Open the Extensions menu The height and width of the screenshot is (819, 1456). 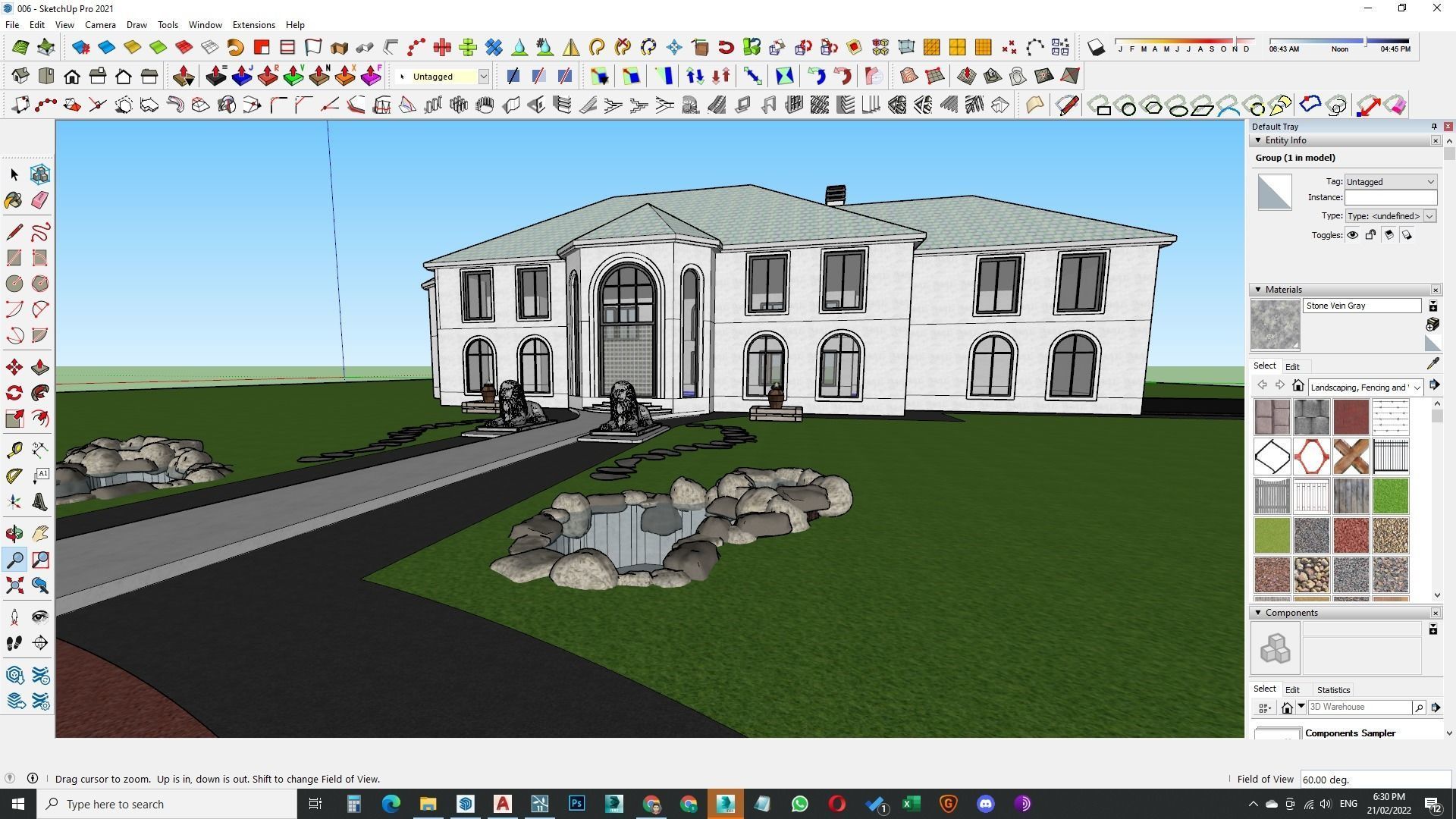click(x=253, y=25)
